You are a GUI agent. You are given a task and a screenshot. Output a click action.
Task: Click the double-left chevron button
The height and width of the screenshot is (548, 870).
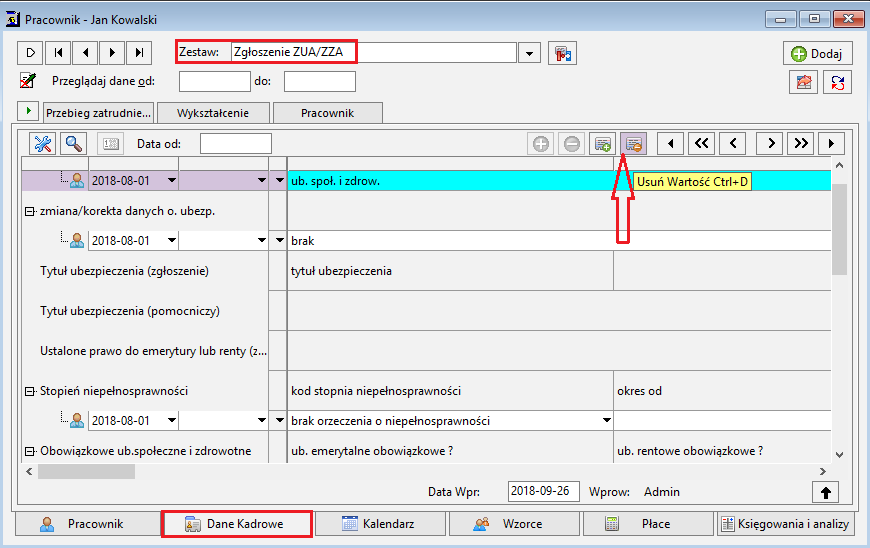(x=702, y=144)
